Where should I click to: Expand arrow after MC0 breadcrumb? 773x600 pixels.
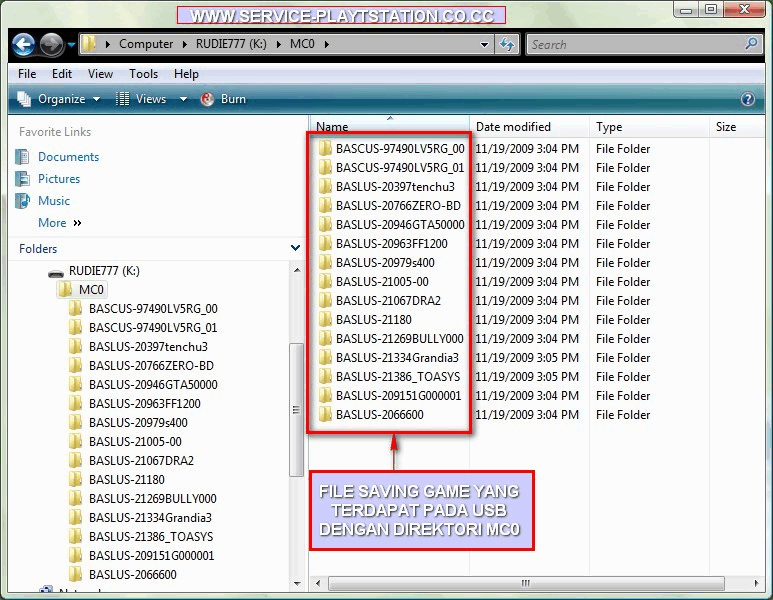(x=327, y=44)
